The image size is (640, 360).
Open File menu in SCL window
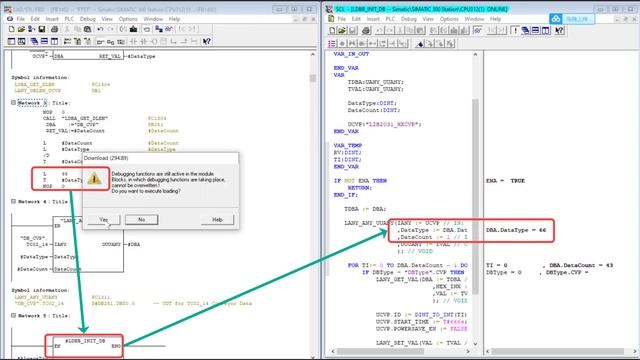tap(342, 19)
